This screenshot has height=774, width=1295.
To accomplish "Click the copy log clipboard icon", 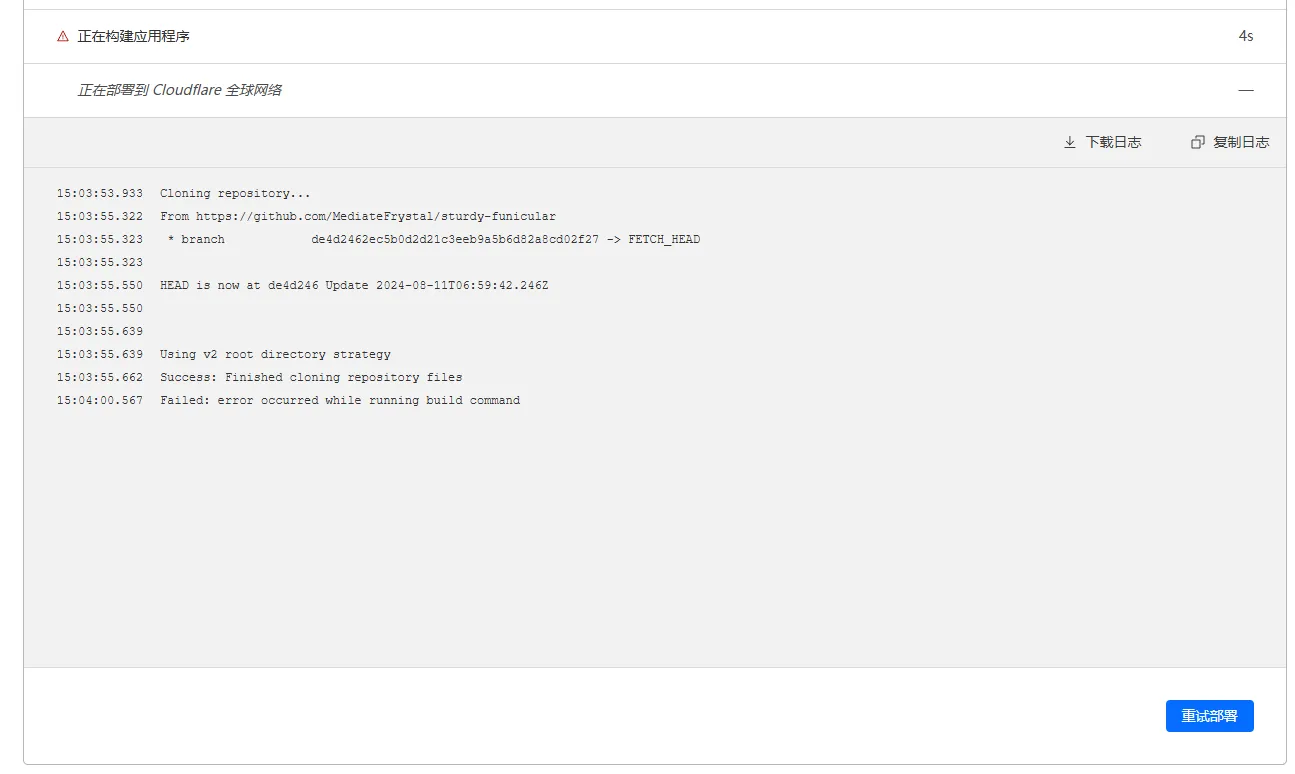I will (1198, 142).
